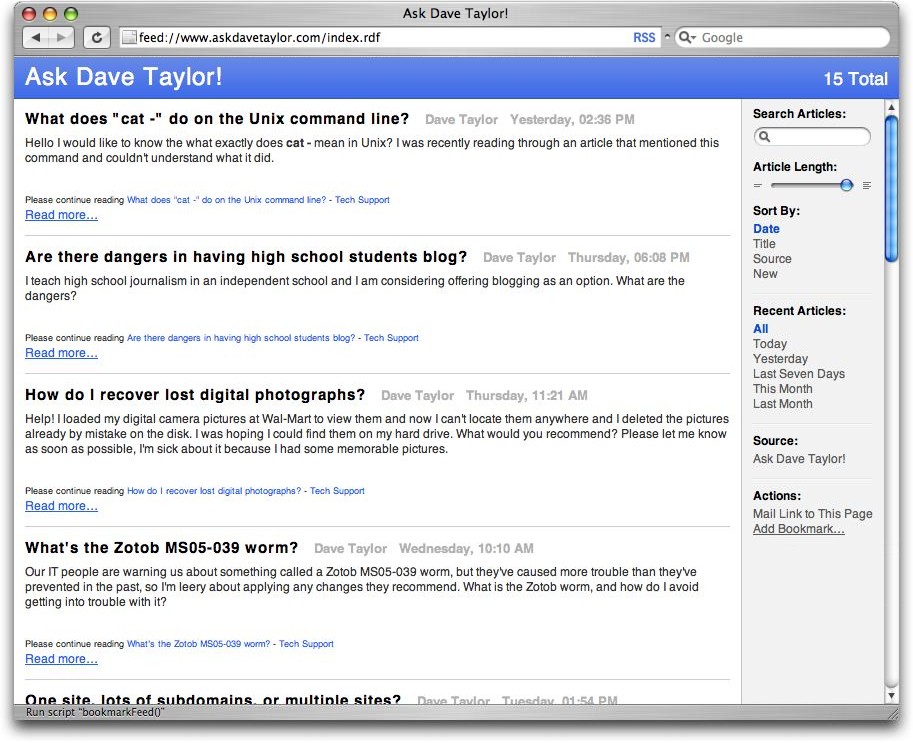This screenshot has width=913, height=743.
Task: Click the scrollbar down arrow
Action: click(891, 696)
